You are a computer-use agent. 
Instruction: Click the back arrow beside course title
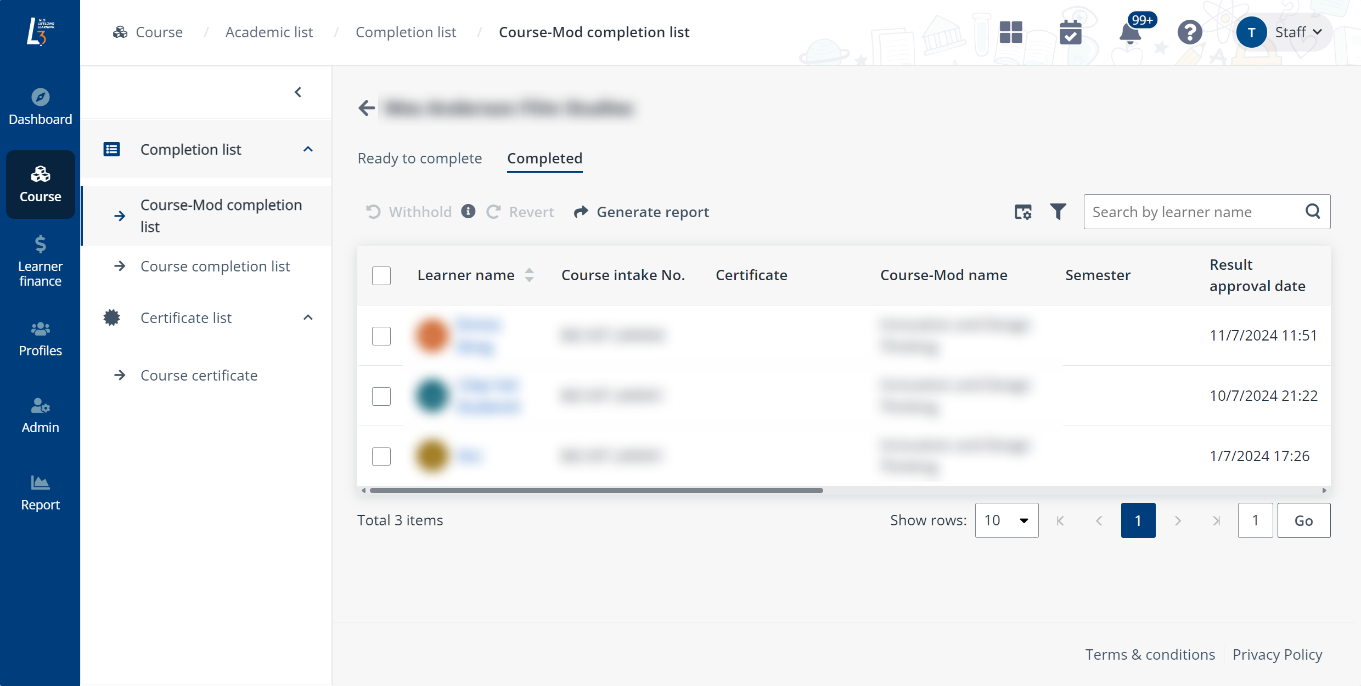(367, 108)
